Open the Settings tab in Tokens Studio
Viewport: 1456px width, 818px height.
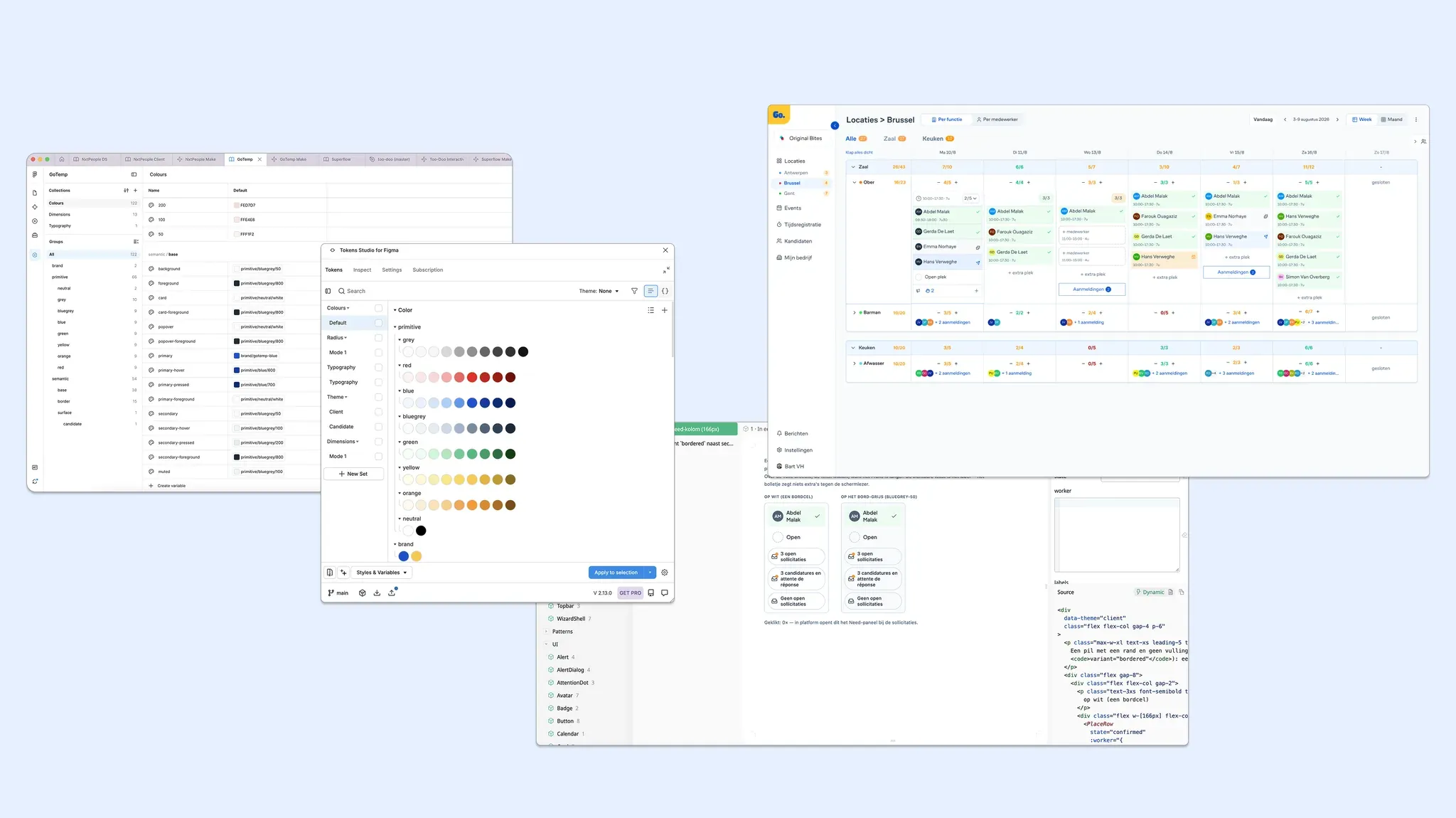(x=392, y=270)
